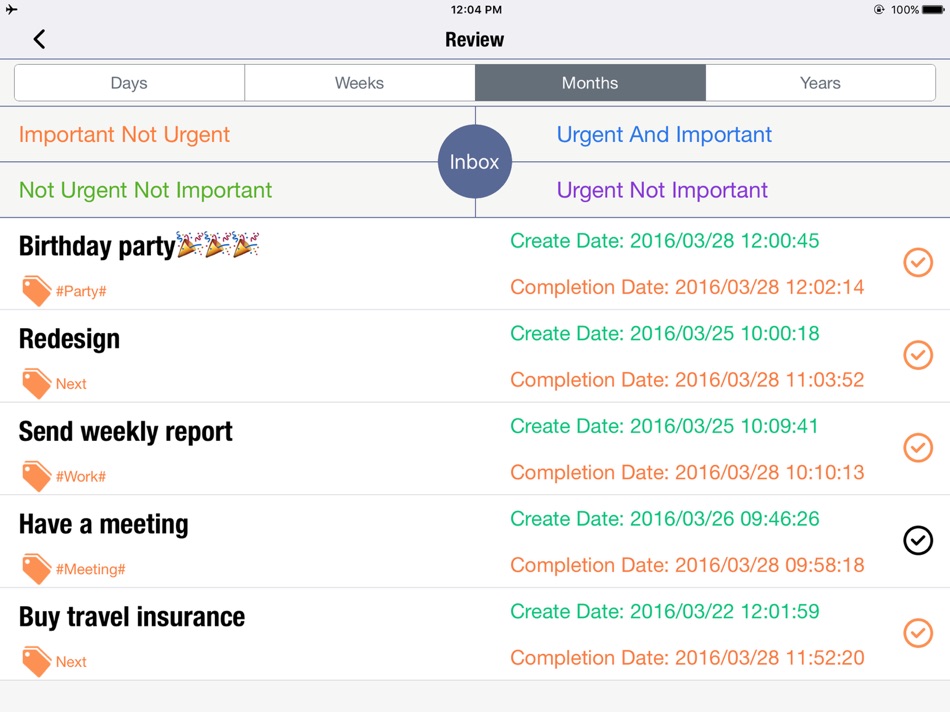Tap the airplane mode status icon
Viewport: 950px width, 712px height.
click(x=12, y=9)
